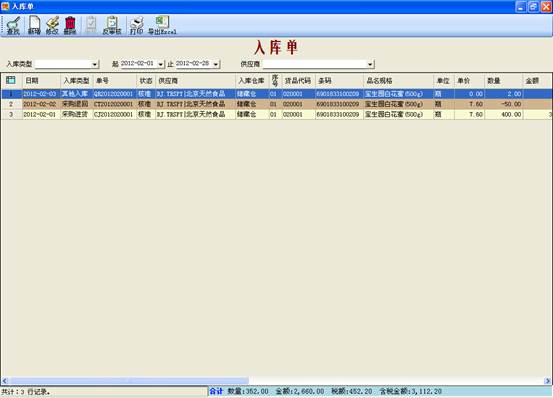Click the 查找 search magnifier icon

pos(13,25)
